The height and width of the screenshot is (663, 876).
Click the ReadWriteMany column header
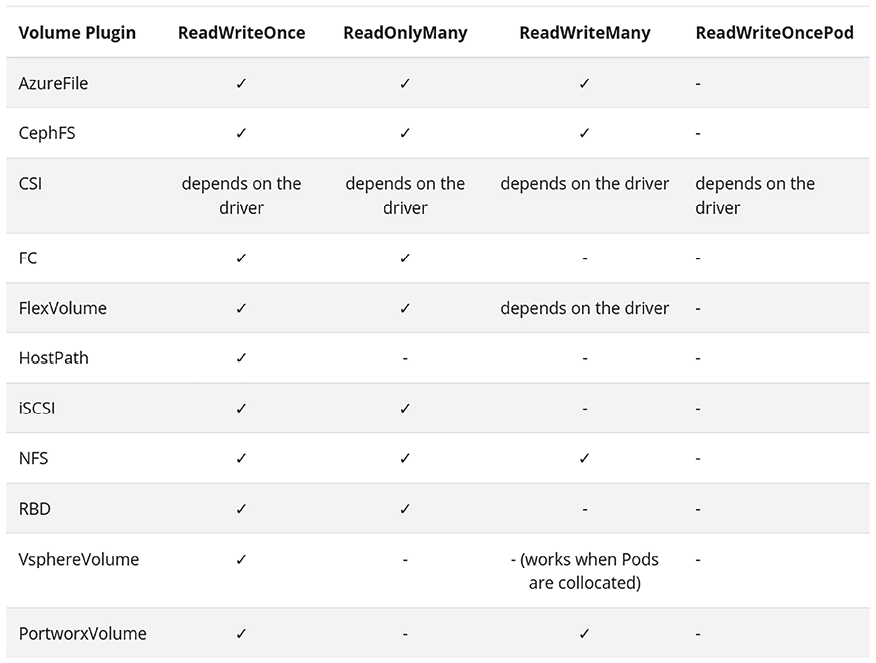pyautogui.click(x=585, y=33)
